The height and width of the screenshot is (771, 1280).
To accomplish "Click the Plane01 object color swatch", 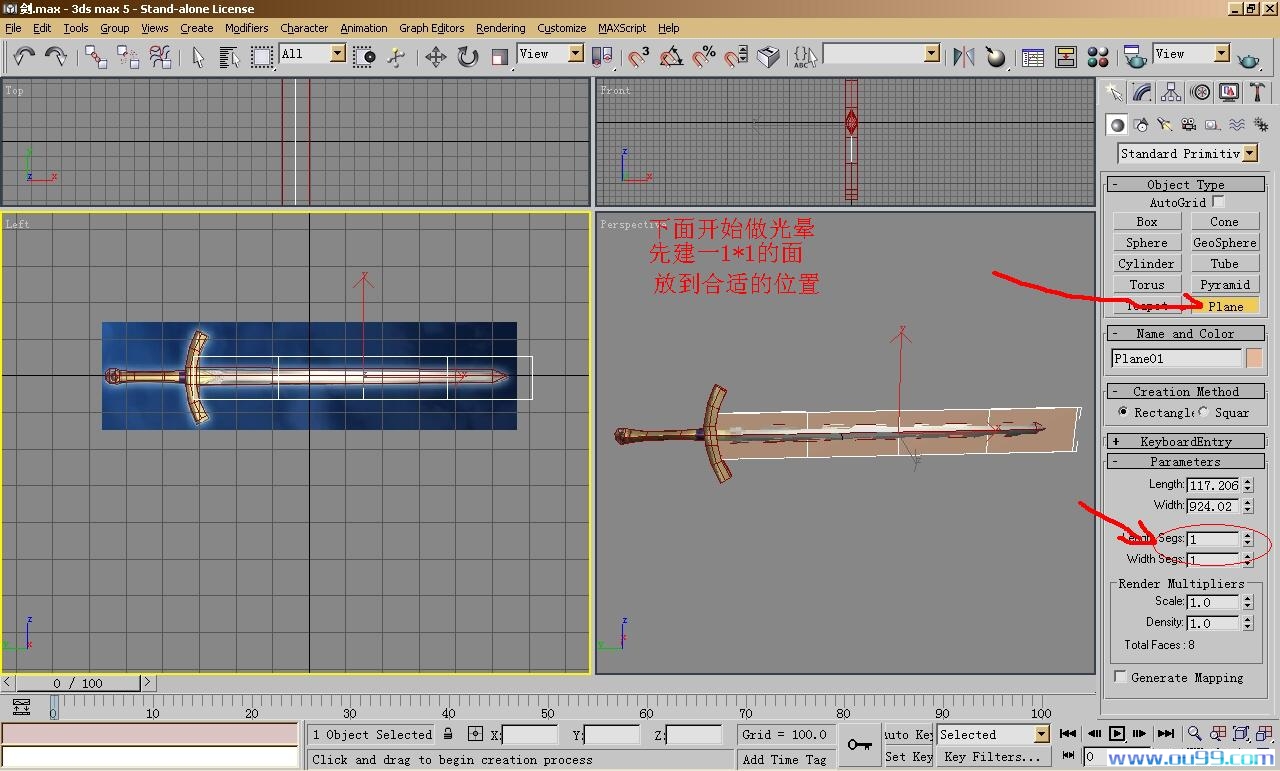I will pyautogui.click(x=1254, y=358).
